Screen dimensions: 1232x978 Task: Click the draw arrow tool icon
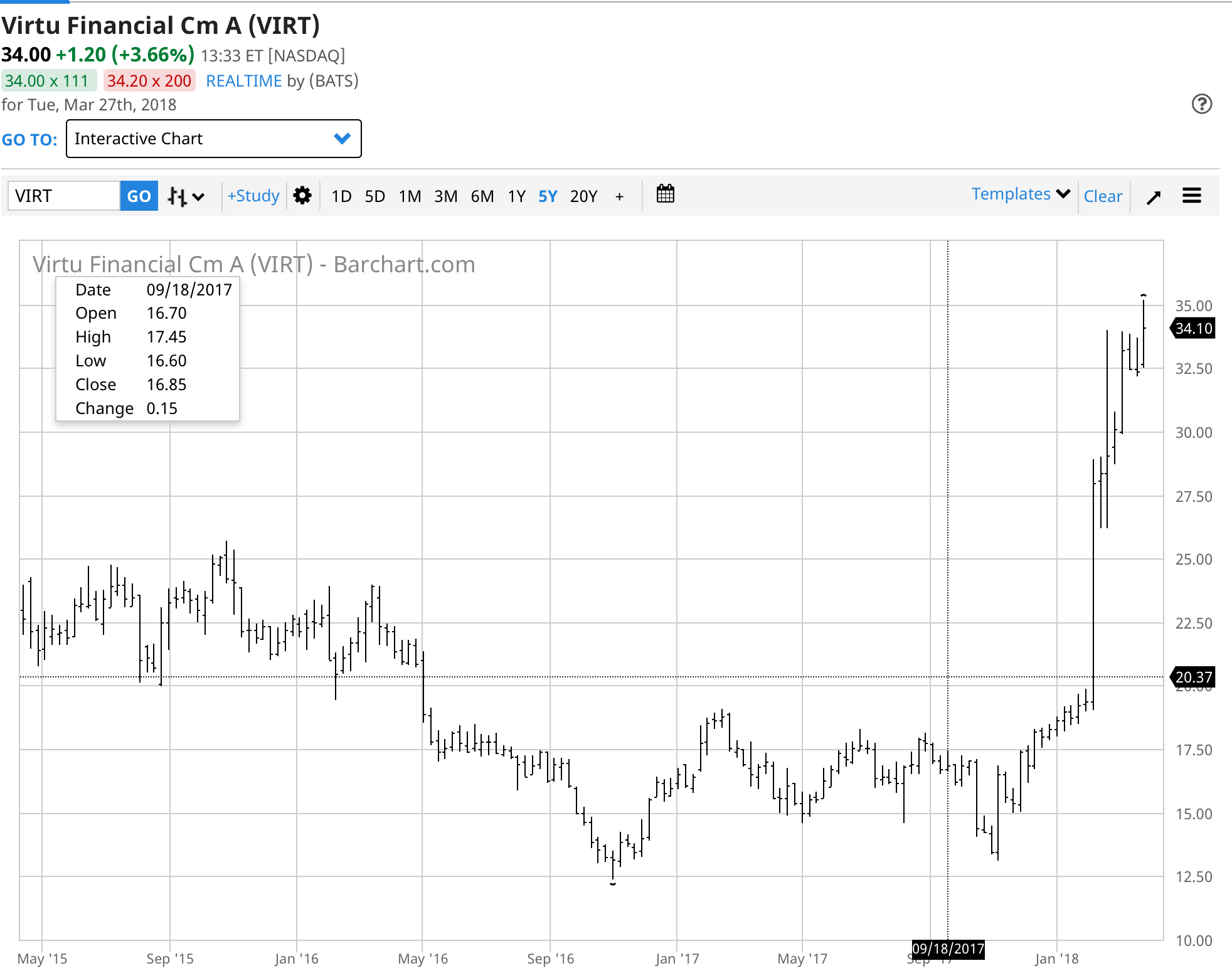pyautogui.click(x=1154, y=197)
